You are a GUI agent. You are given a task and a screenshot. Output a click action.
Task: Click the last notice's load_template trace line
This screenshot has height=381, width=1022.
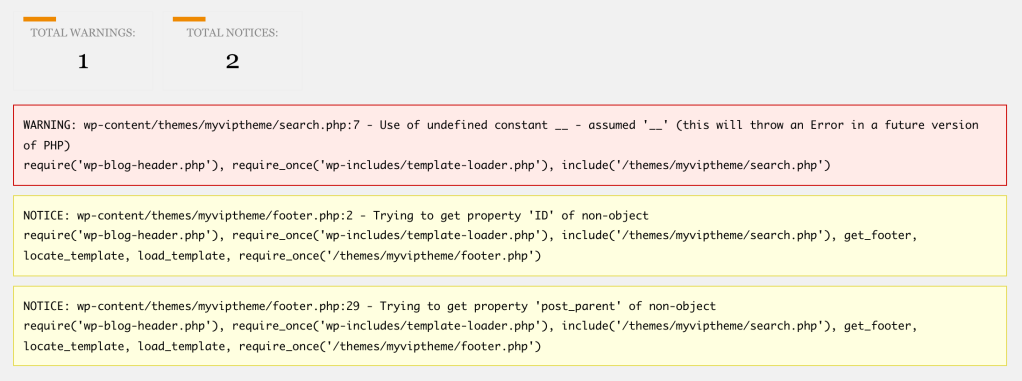click(x=282, y=346)
